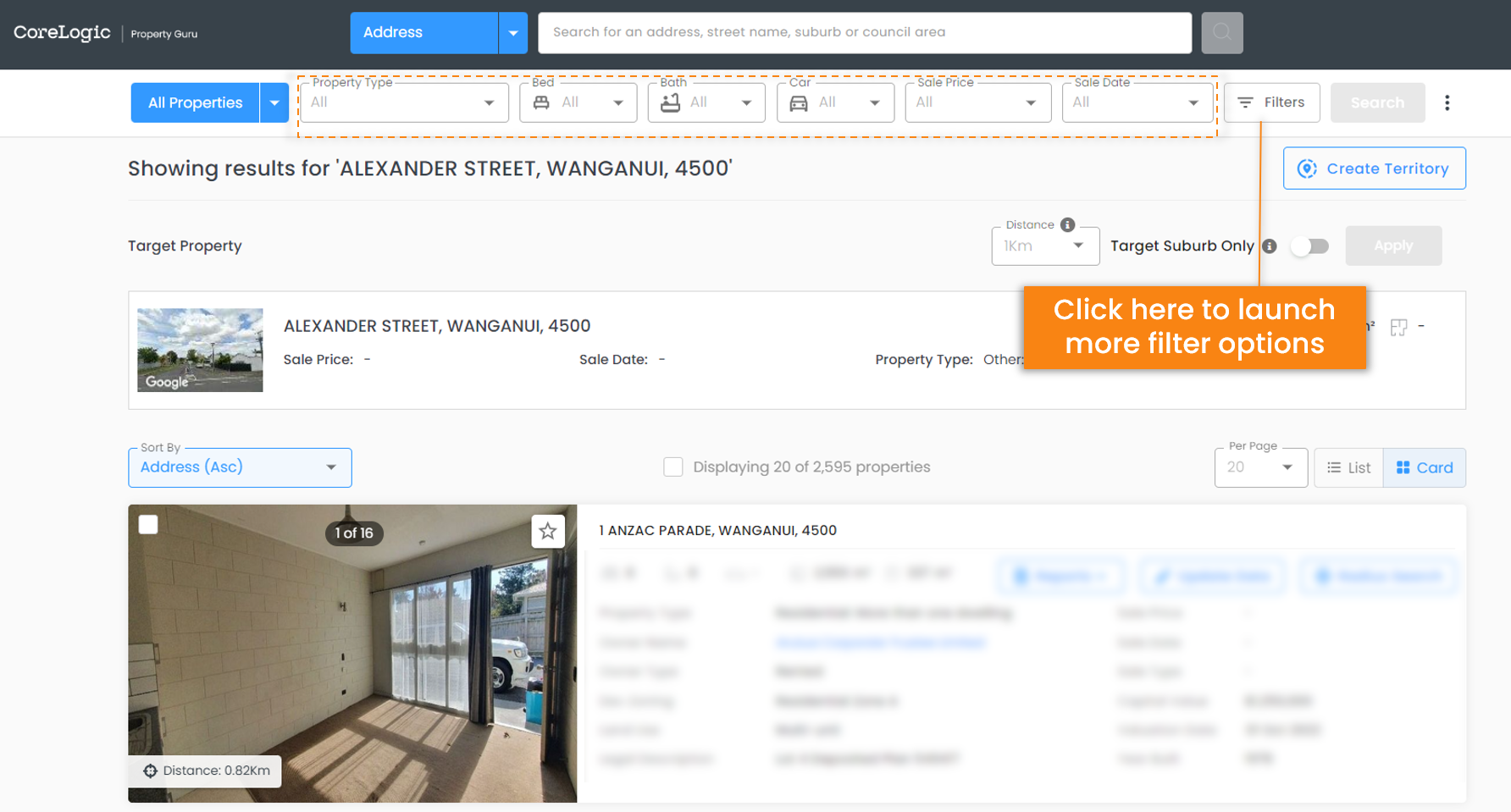The image size is (1511, 812).
Task: Click the 1 of 16 photo counter
Action: click(x=354, y=533)
